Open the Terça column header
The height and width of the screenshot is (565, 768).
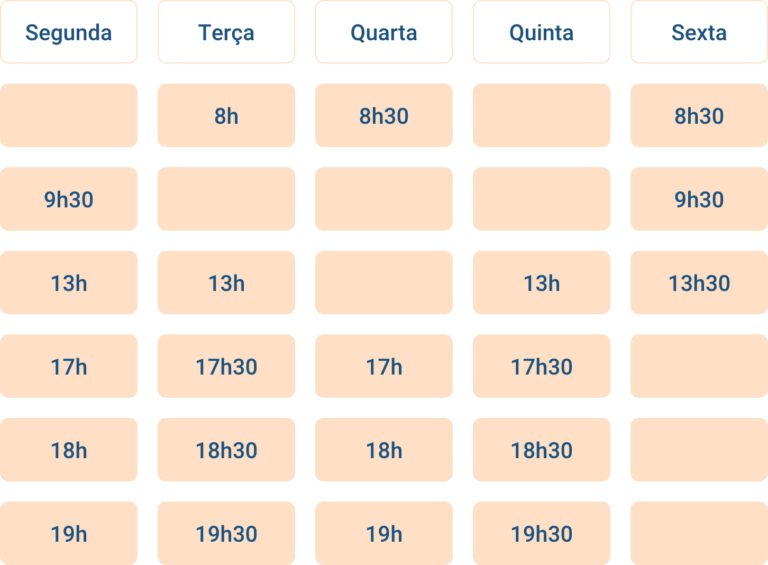click(x=226, y=32)
